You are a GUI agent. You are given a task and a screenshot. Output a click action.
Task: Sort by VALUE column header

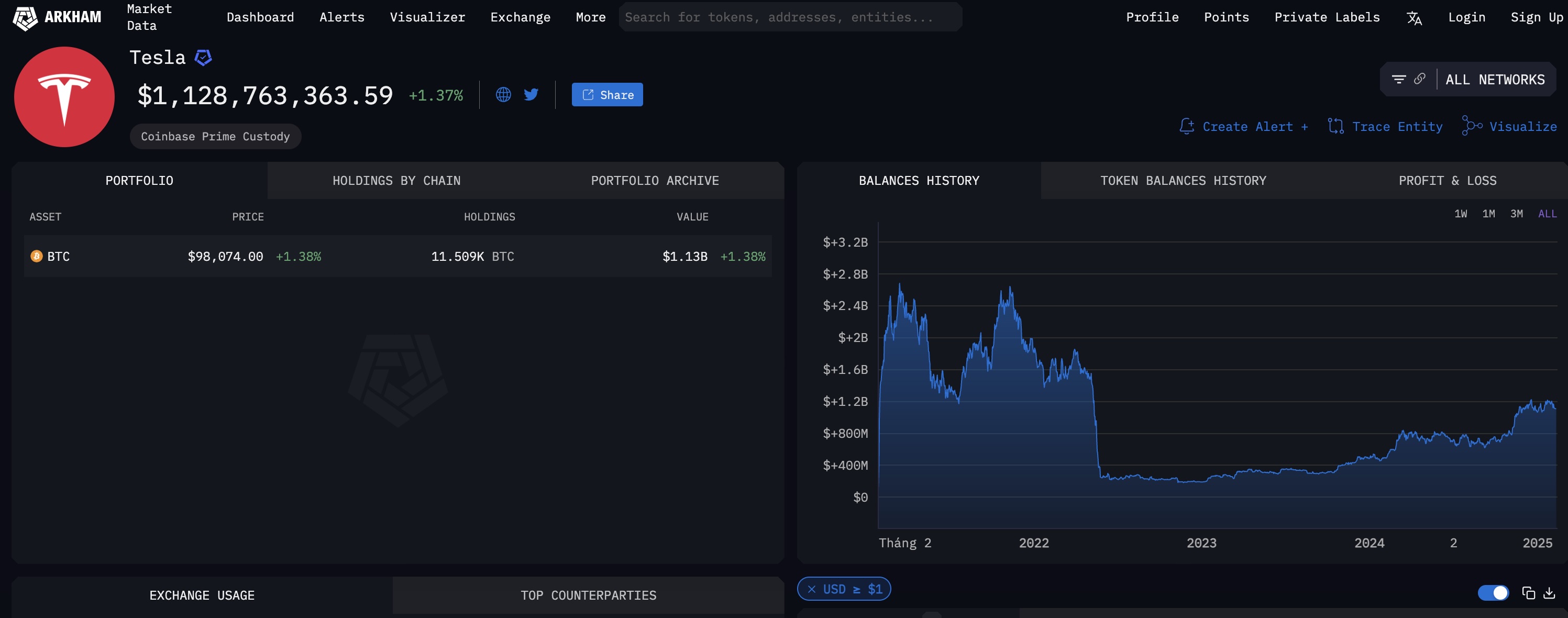(692, 217)
